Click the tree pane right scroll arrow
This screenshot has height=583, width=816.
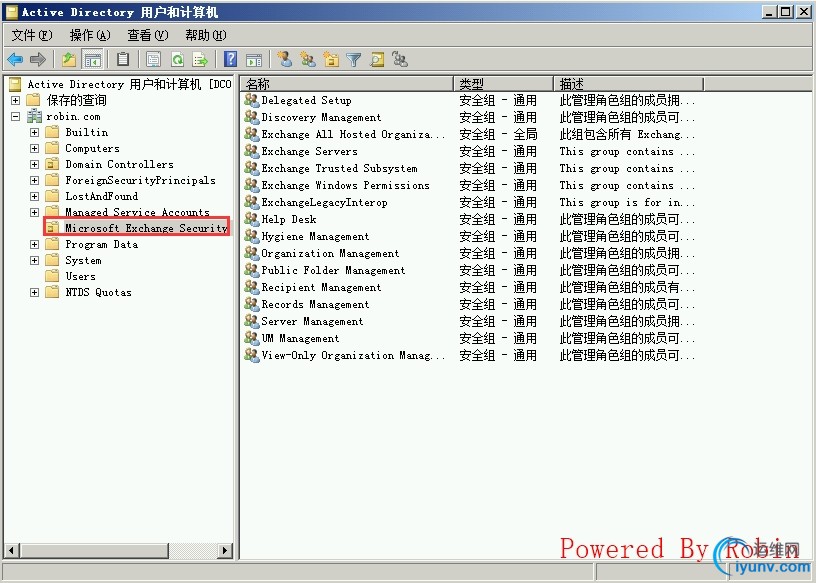(225, 550)
